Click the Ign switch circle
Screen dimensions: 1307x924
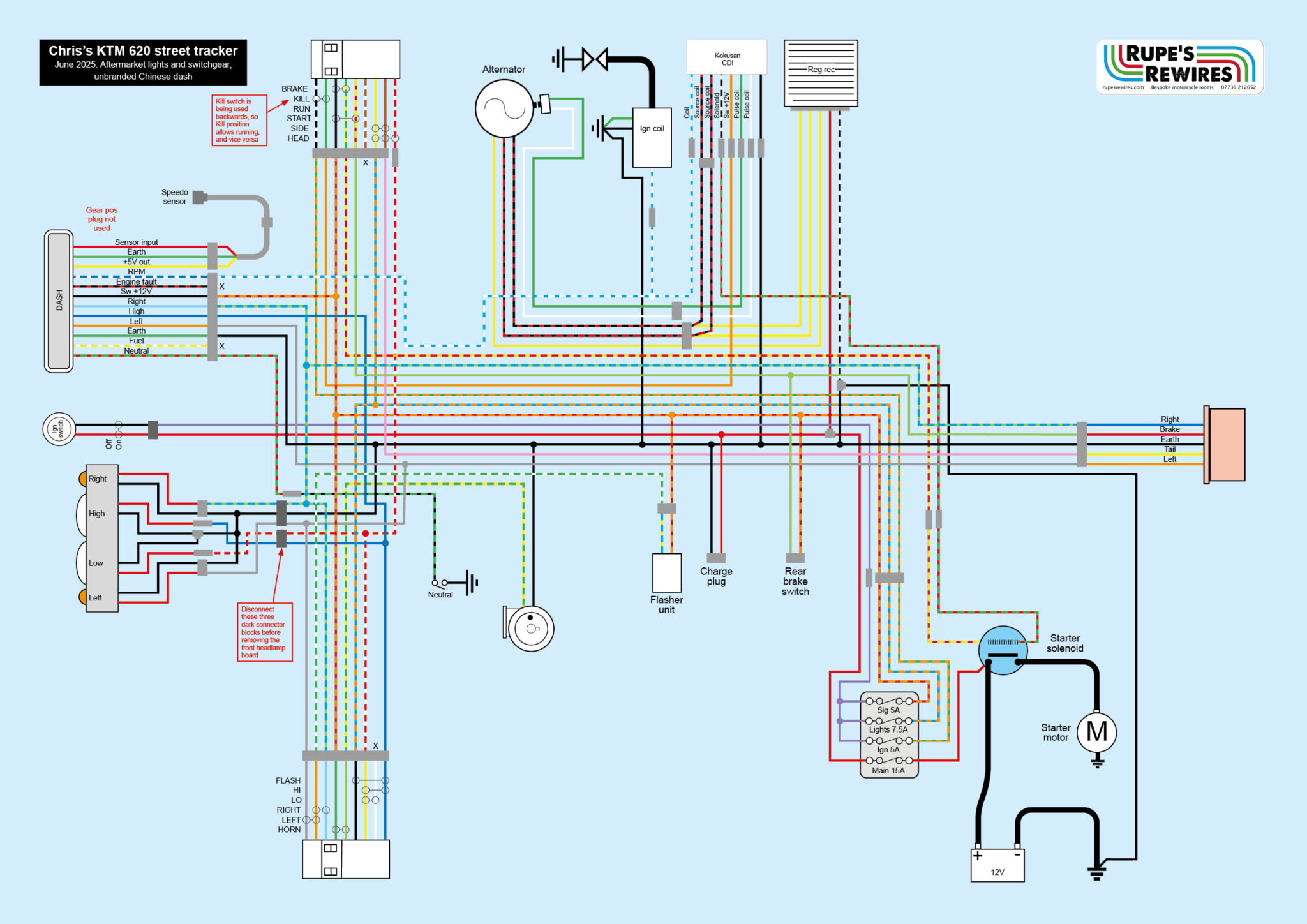(x=59, y=429)
